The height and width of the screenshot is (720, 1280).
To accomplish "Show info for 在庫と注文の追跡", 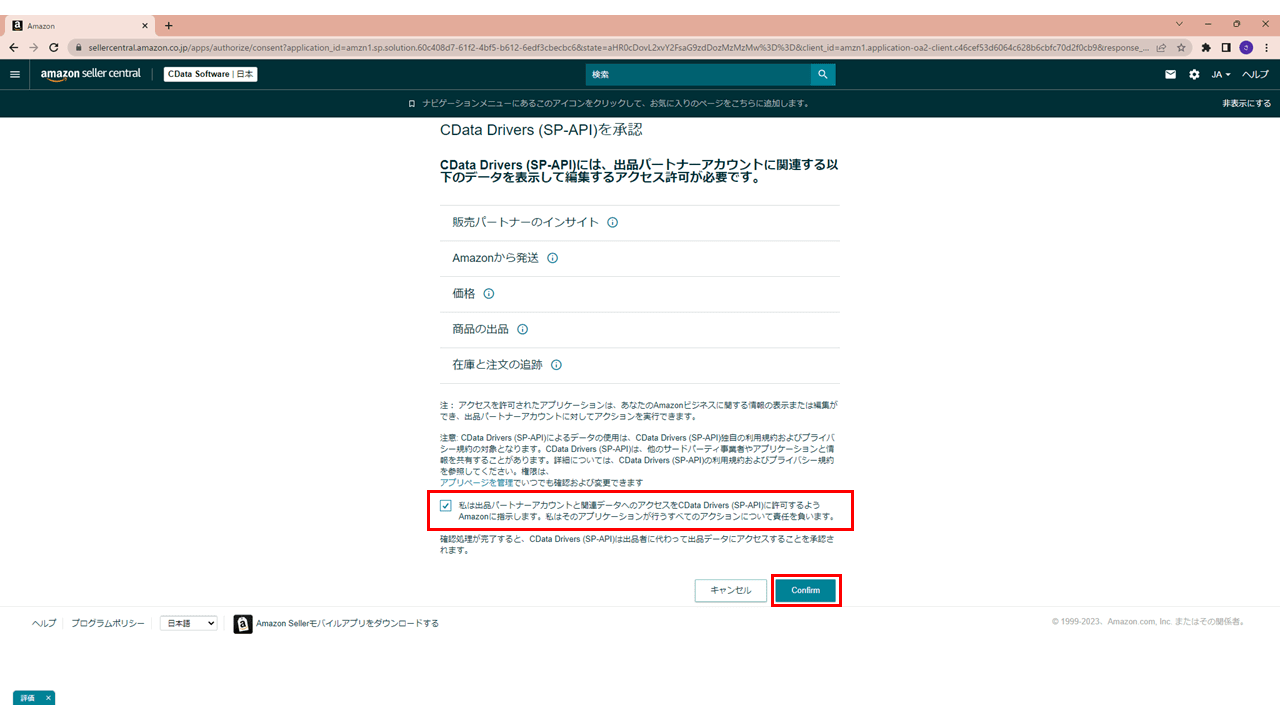I will point(556,365).
